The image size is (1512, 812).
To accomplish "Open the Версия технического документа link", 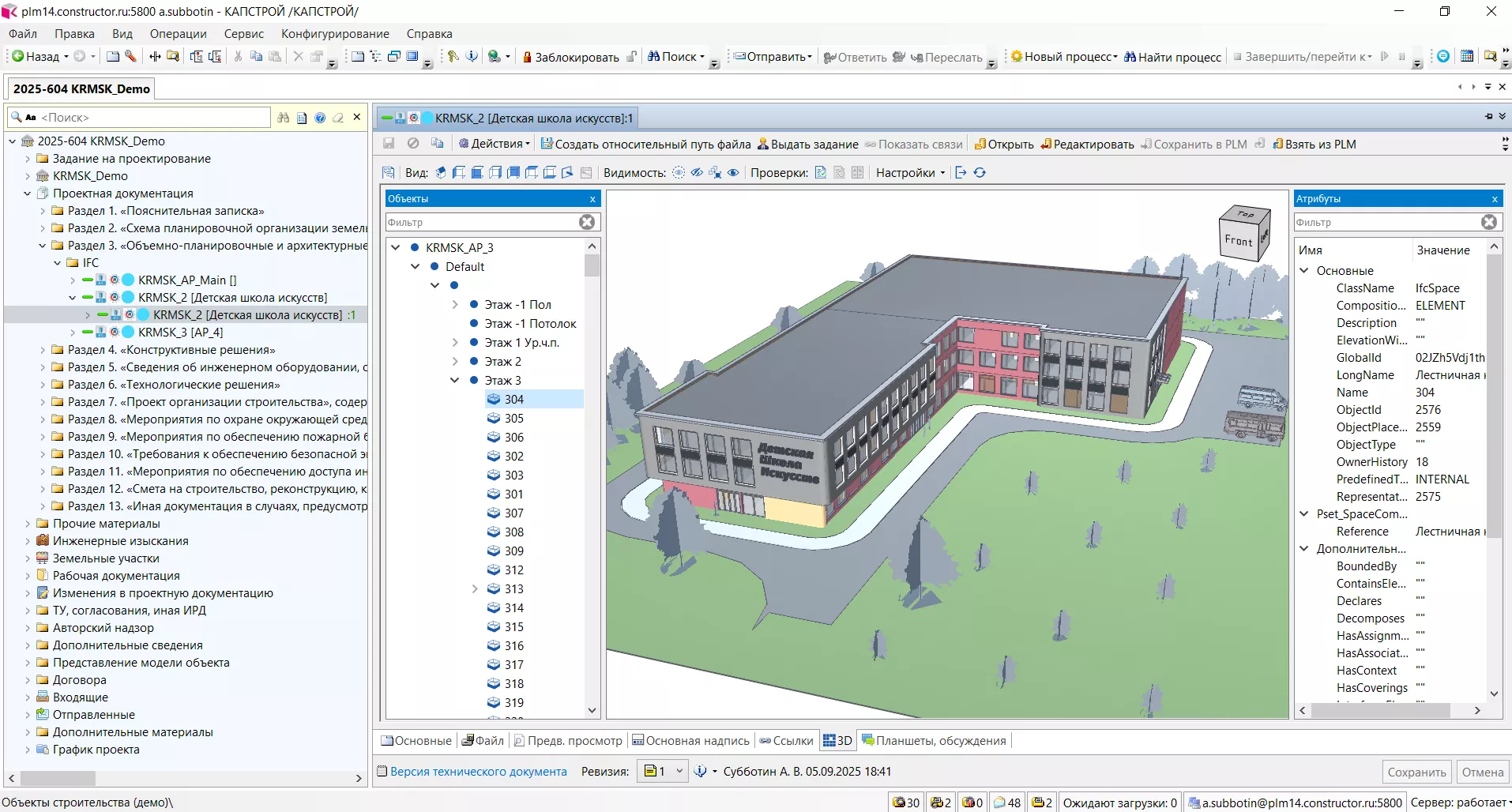I will click(x=478, y=772).
